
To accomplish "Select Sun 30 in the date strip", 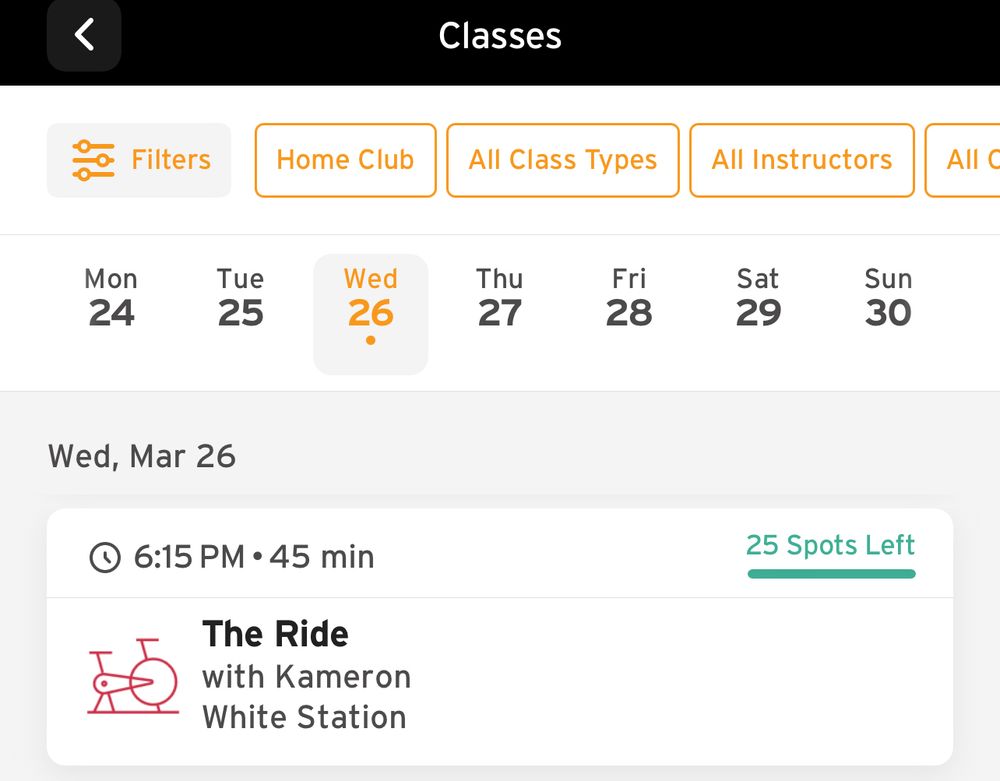I will tap(888, 298).
